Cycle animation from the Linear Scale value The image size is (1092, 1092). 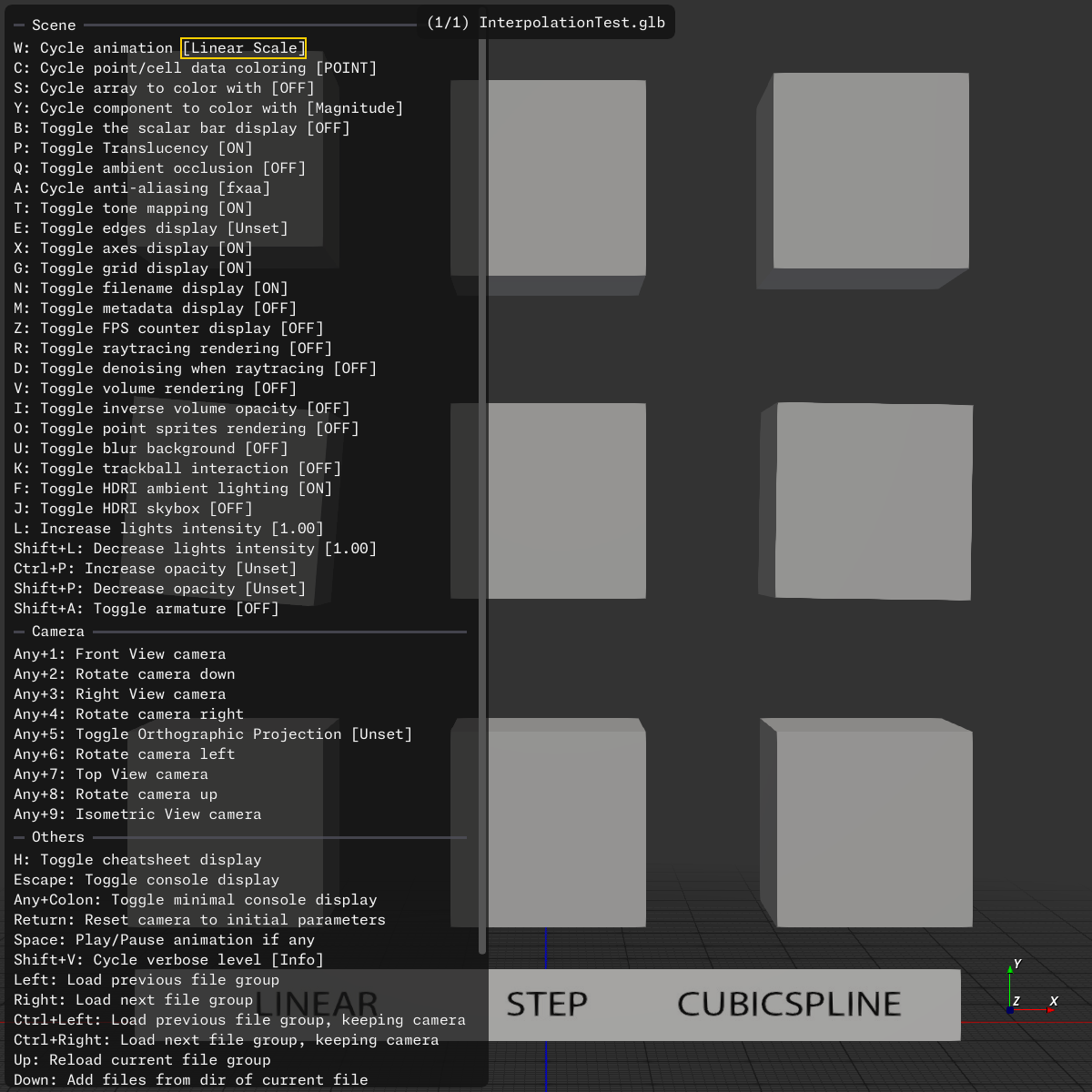click(x=243, y=48)
